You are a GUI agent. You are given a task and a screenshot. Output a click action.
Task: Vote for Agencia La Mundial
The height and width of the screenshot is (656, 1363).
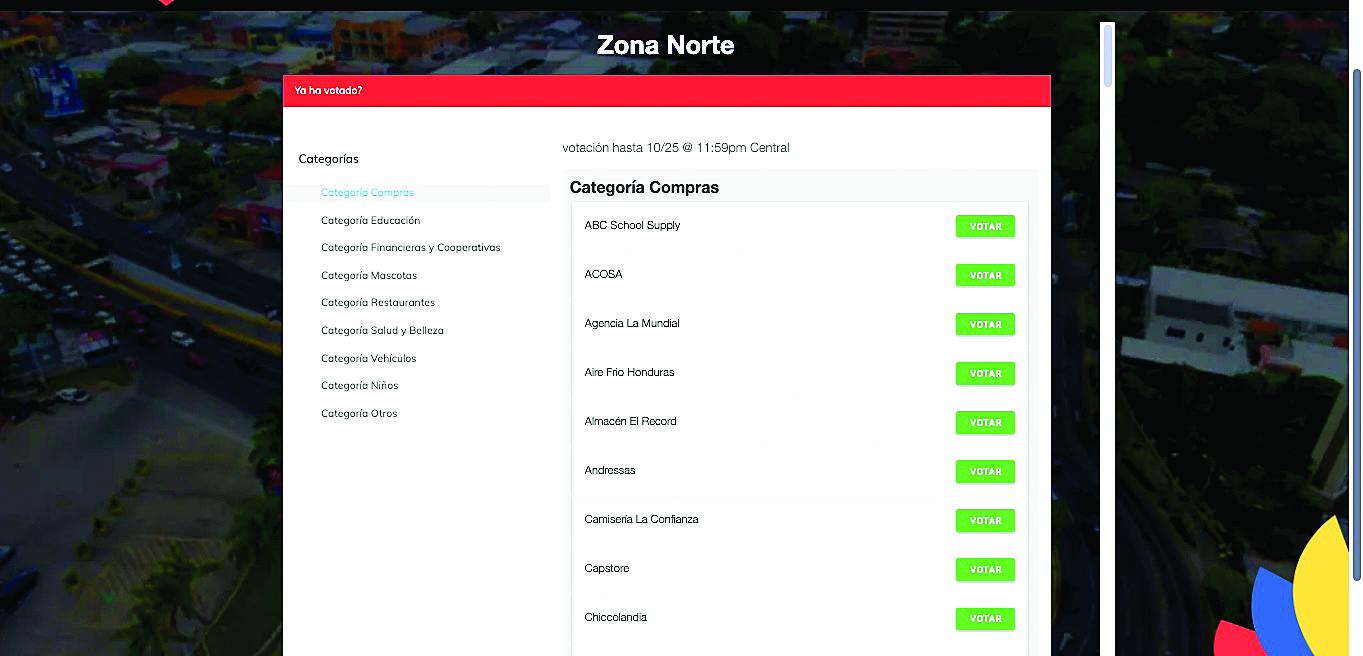click(985, 325)
